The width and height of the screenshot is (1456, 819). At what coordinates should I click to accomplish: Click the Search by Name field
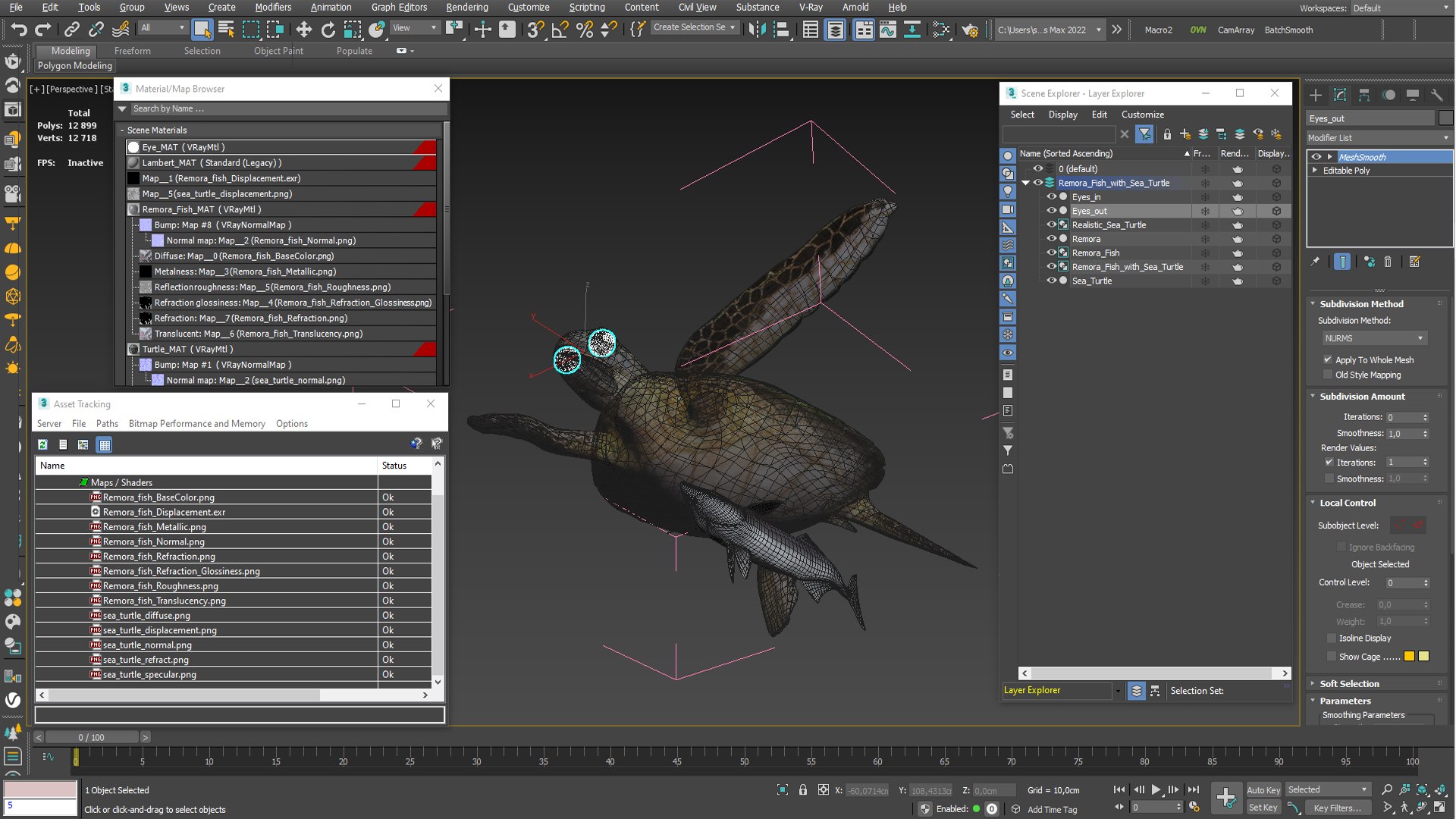pos(288,109)
